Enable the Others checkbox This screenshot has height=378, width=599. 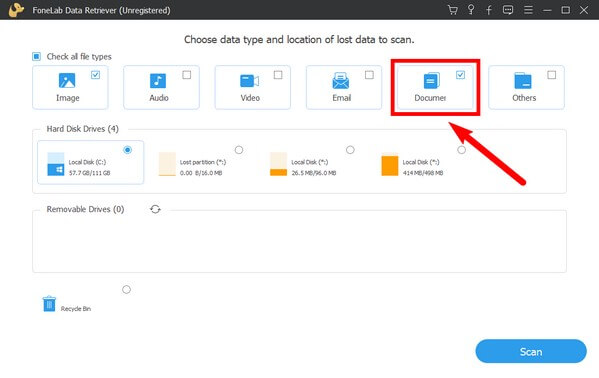coord(552,75)
